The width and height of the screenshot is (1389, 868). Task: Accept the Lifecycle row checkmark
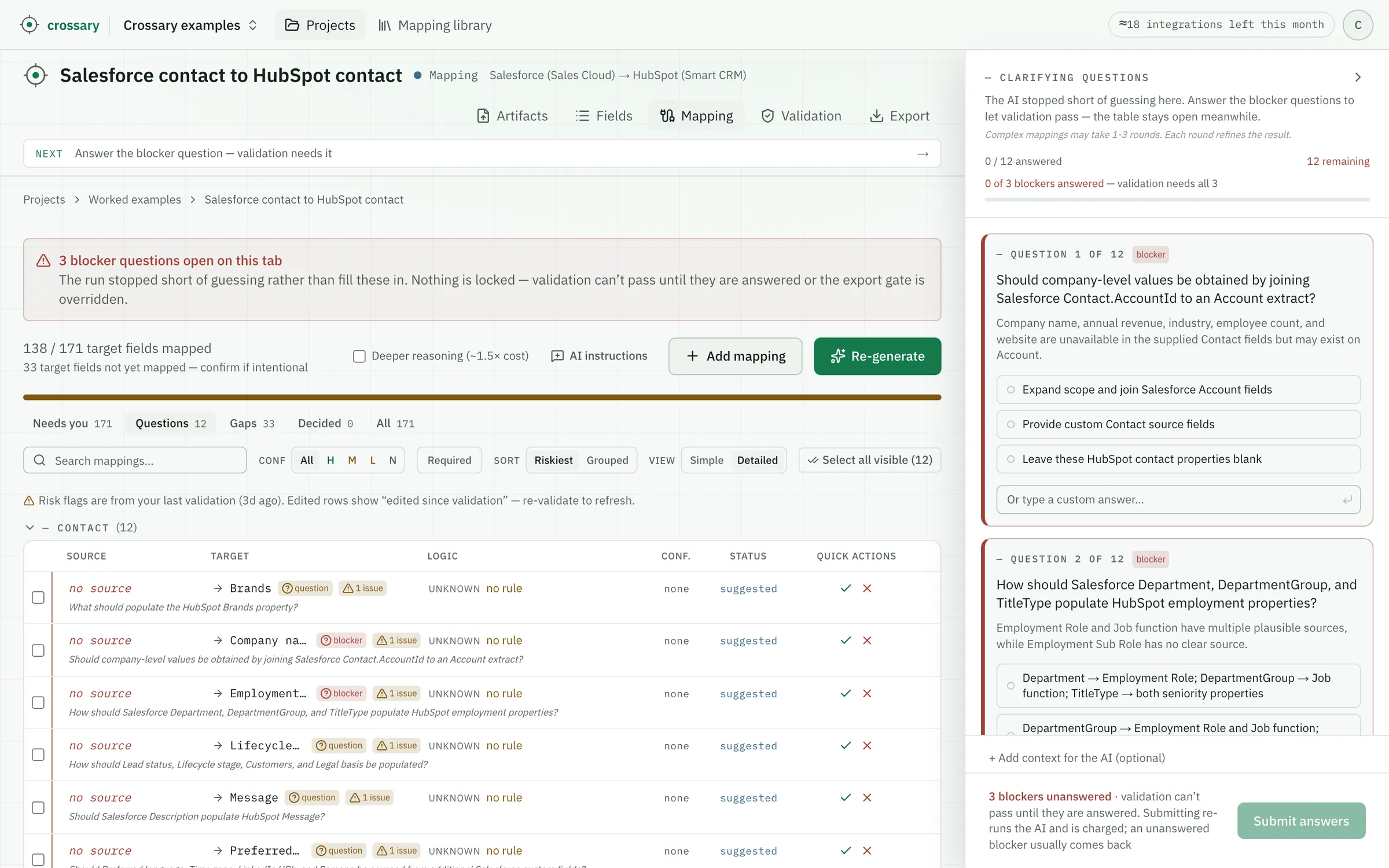point(846,745)
